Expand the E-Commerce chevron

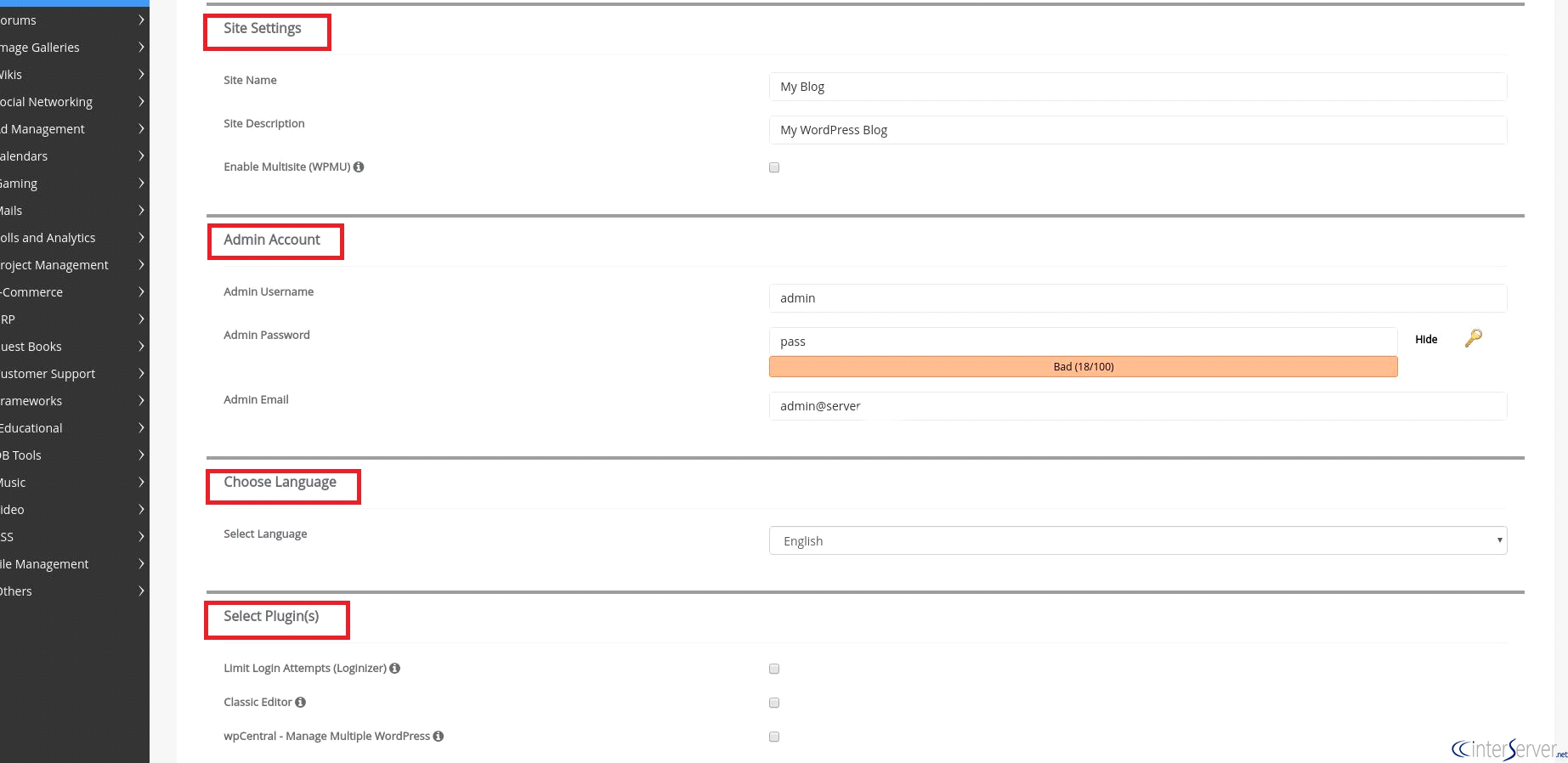(141, 292)
